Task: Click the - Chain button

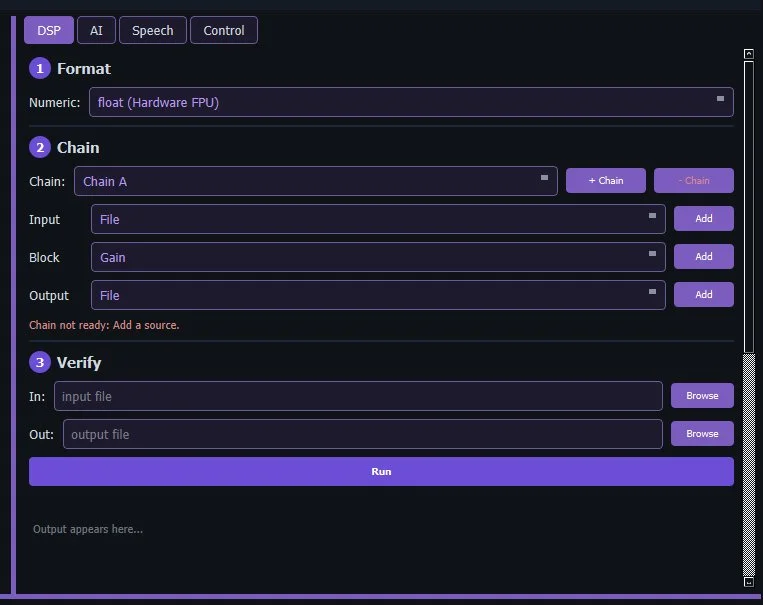Action: 694,181
